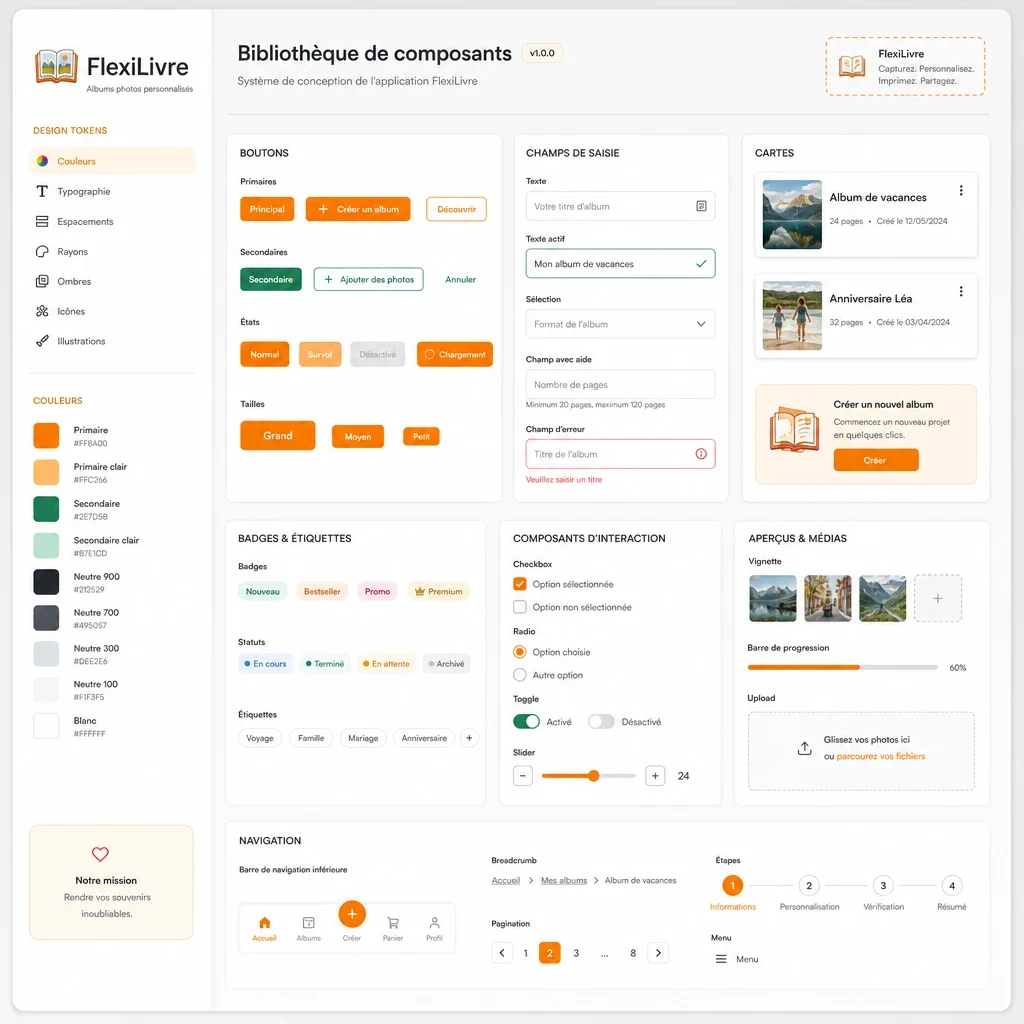Open the three-dot menu on Album de vacances card
Screen dimensions: 1024x1024
[x=961, y=190]
